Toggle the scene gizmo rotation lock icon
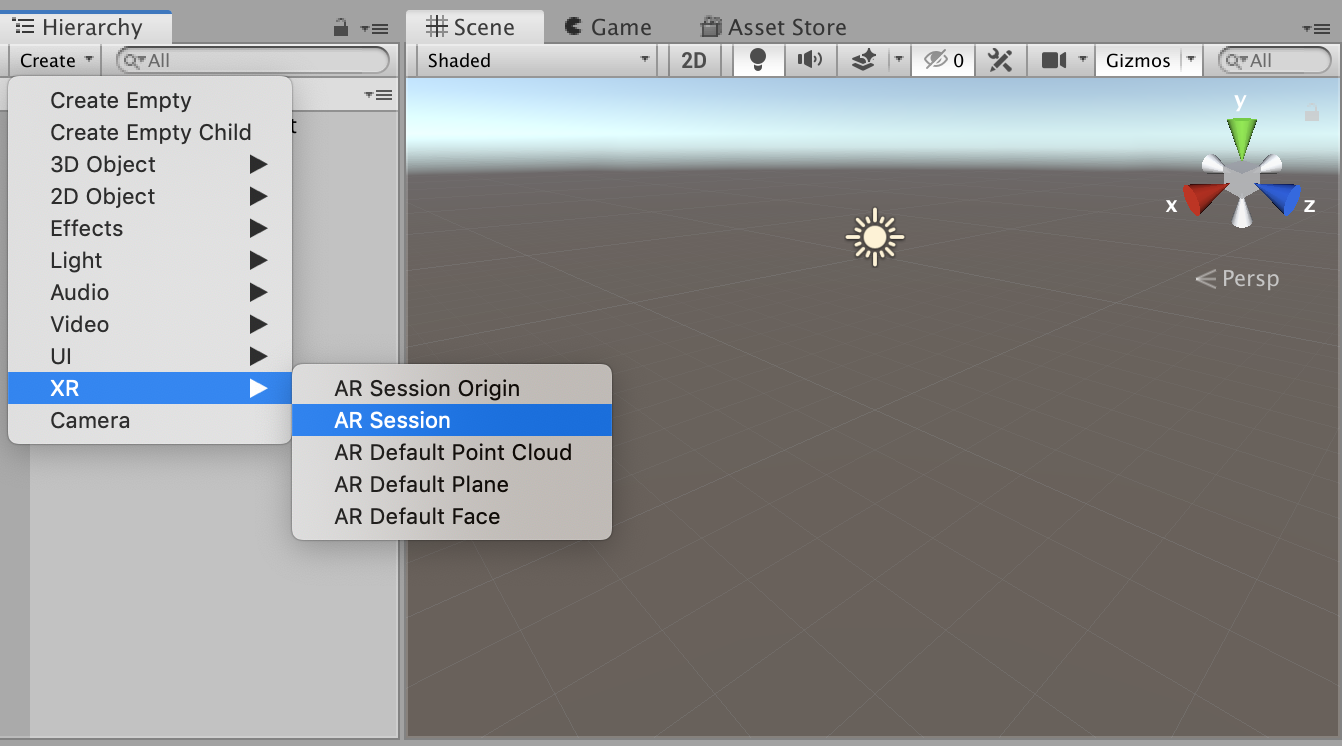The image size is (1342, 746). pyautogui.click(x=1311, y=112)
